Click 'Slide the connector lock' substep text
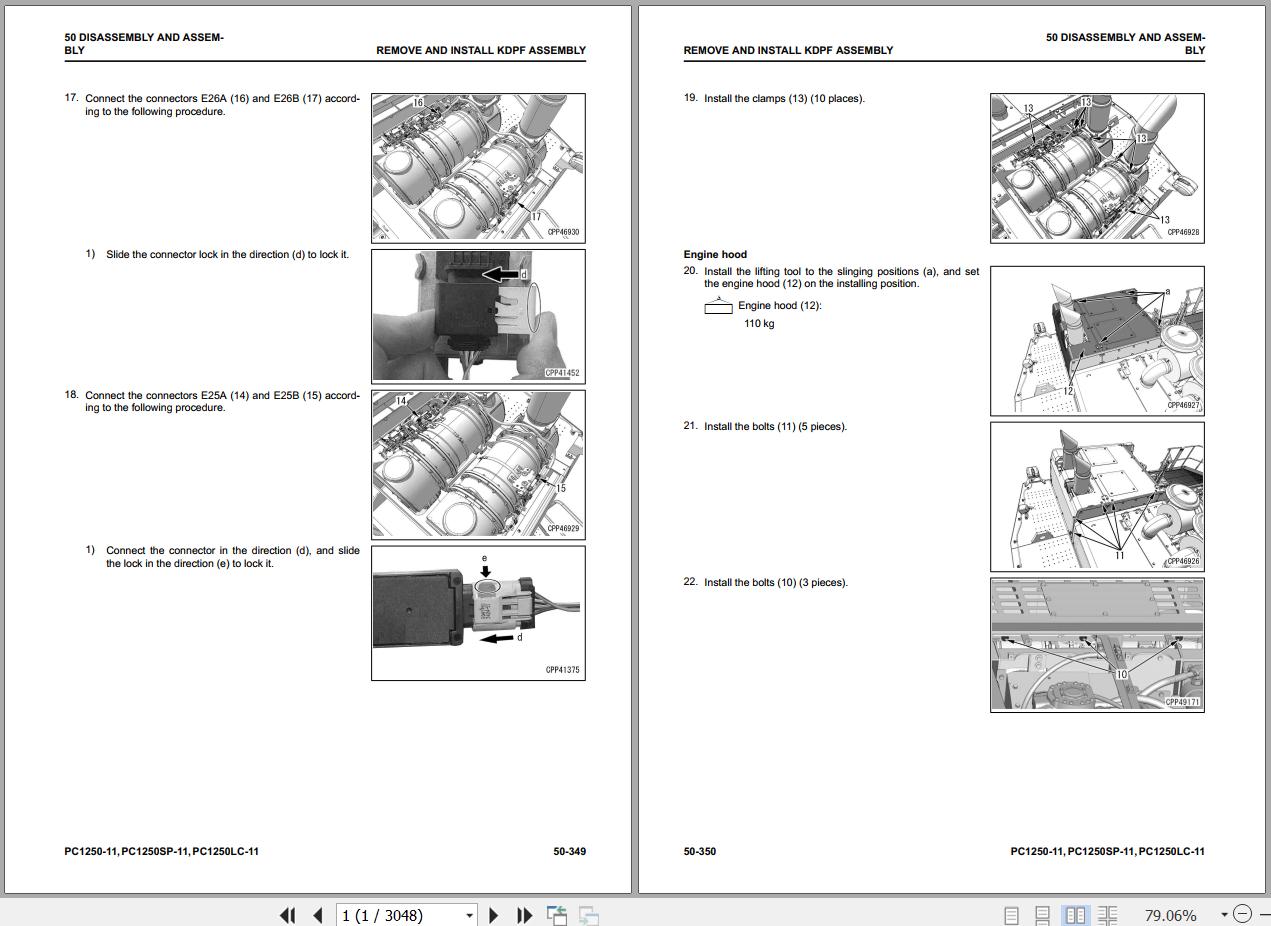1271x926 pixels. point(227,254)
